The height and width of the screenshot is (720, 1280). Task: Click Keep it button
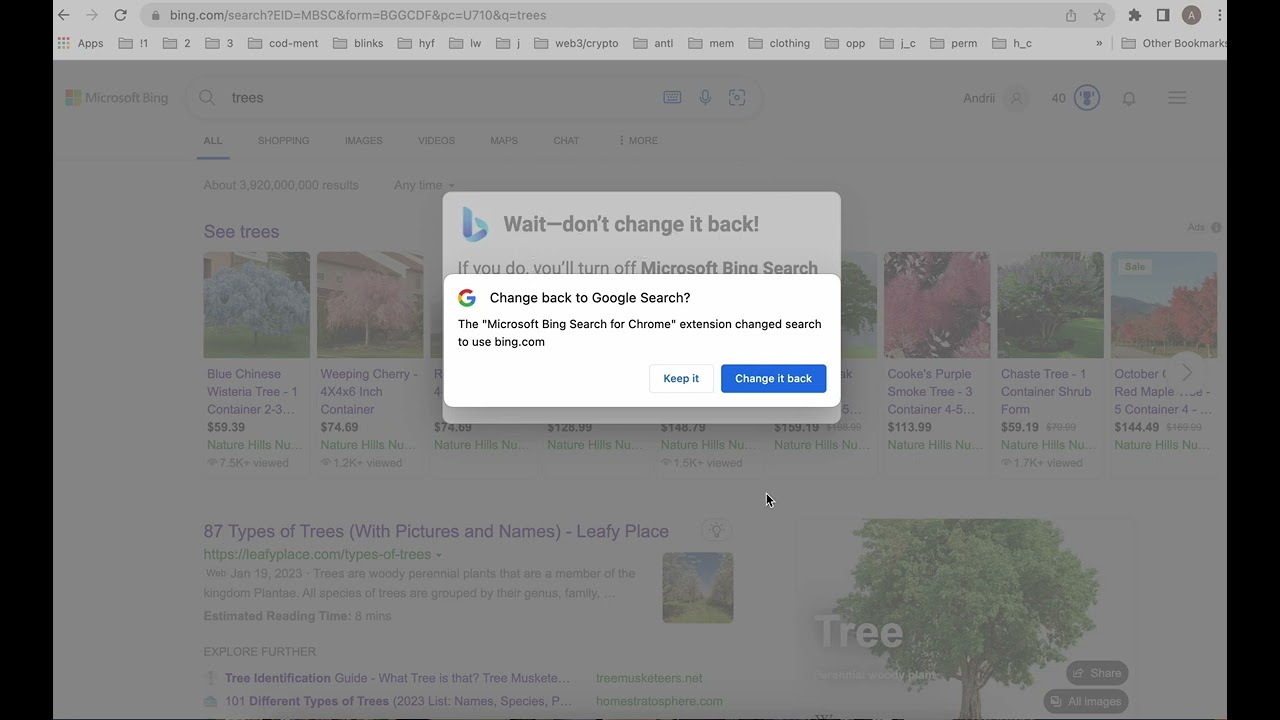pyautogui.click(x=681, y=378)
